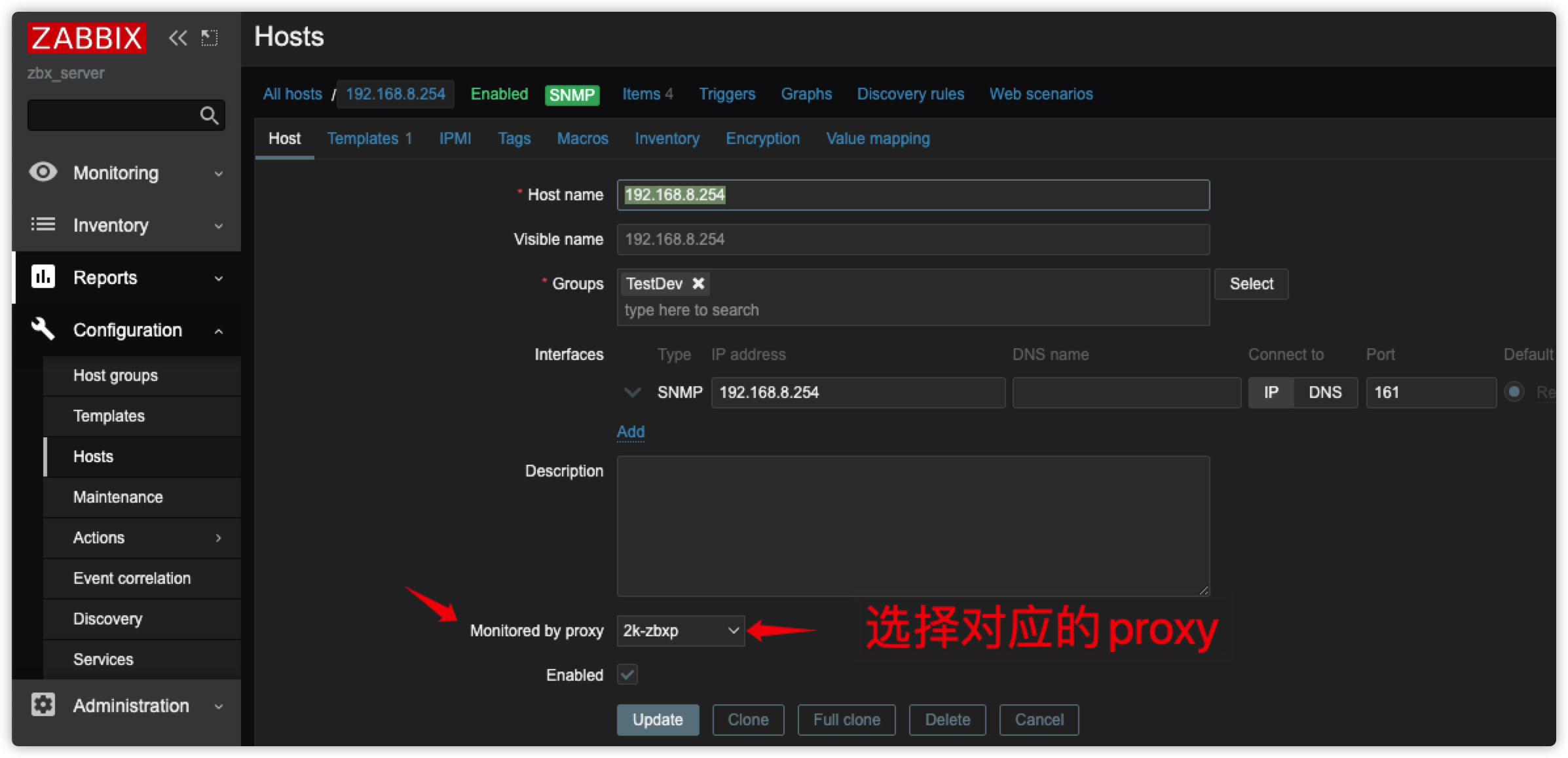The image size is (1568, 758).
Task: Focus the SNMP IP address field
Action: tap(858, 393)
